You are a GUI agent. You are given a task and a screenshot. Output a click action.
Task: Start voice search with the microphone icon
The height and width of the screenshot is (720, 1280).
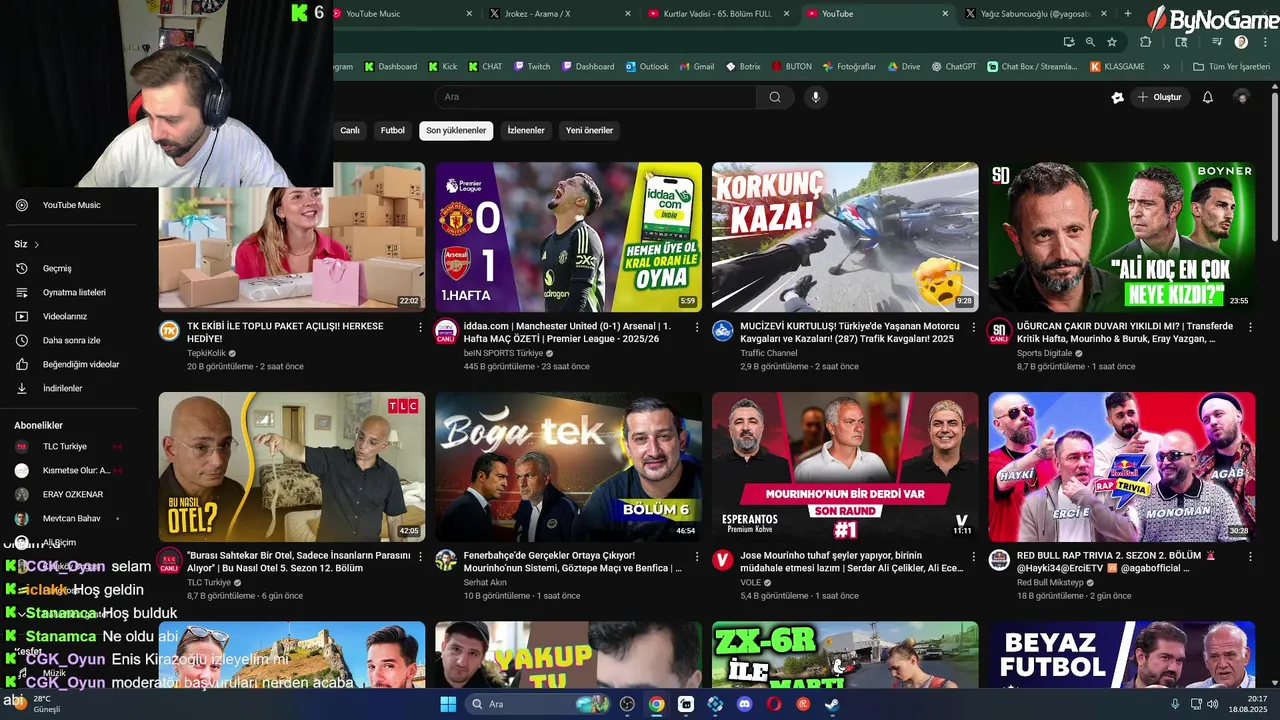click(x=816, y=97)
